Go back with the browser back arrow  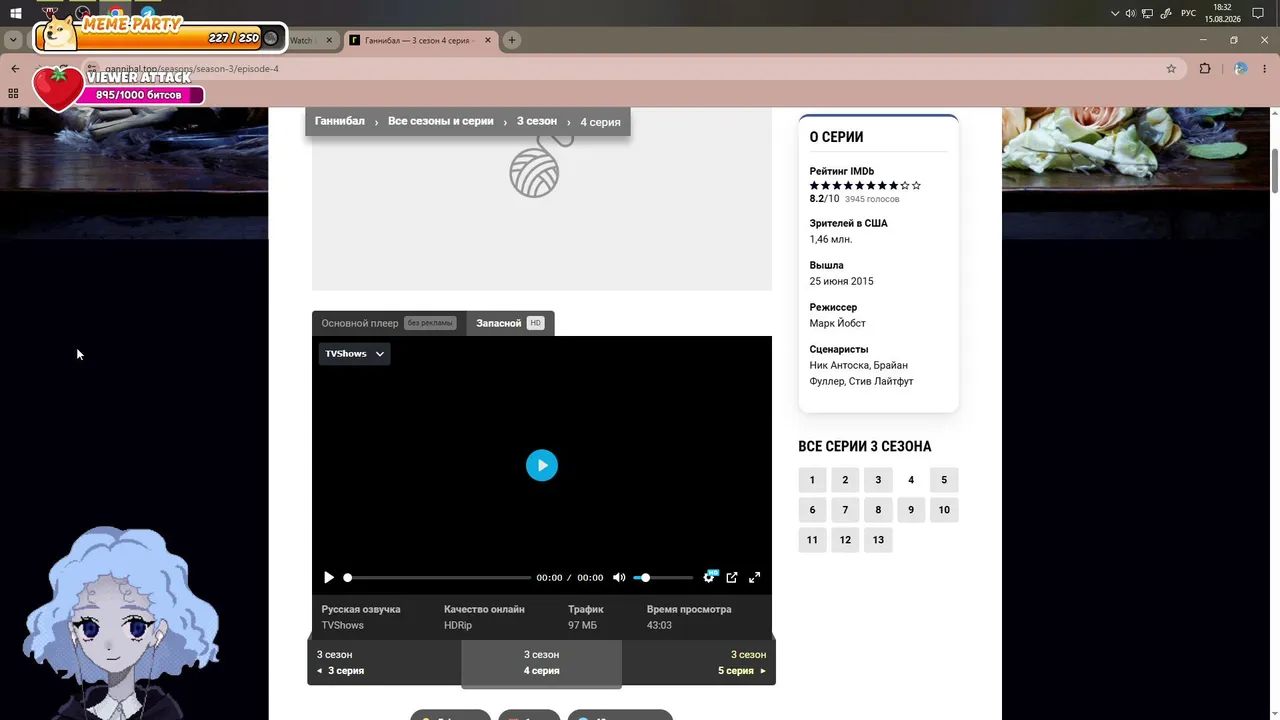[15, 69]
